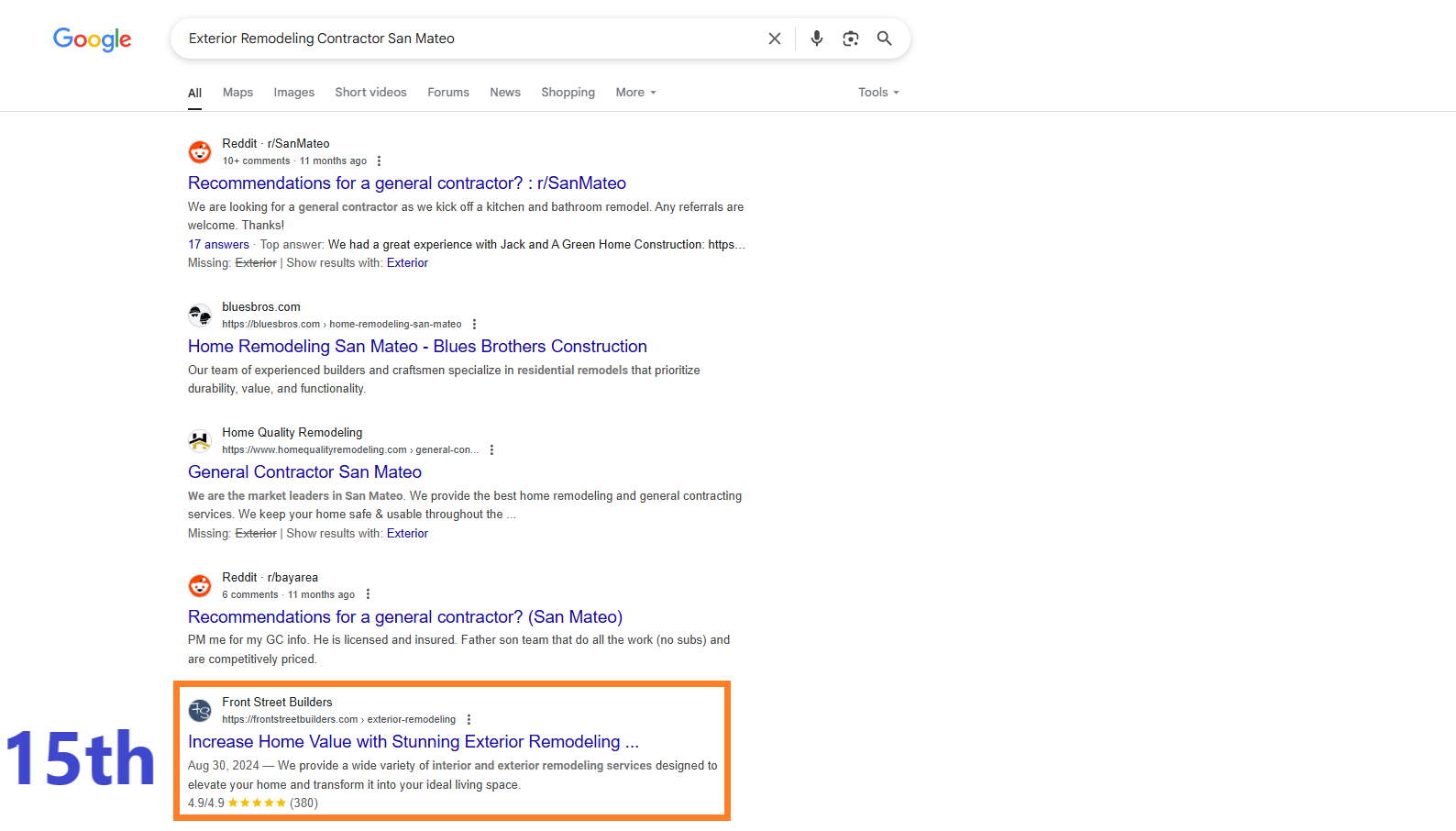Open options menu for frontstreetbuilders.com result
The image size is (1456, 831).
pyautogui.click(x=469, y=719)
